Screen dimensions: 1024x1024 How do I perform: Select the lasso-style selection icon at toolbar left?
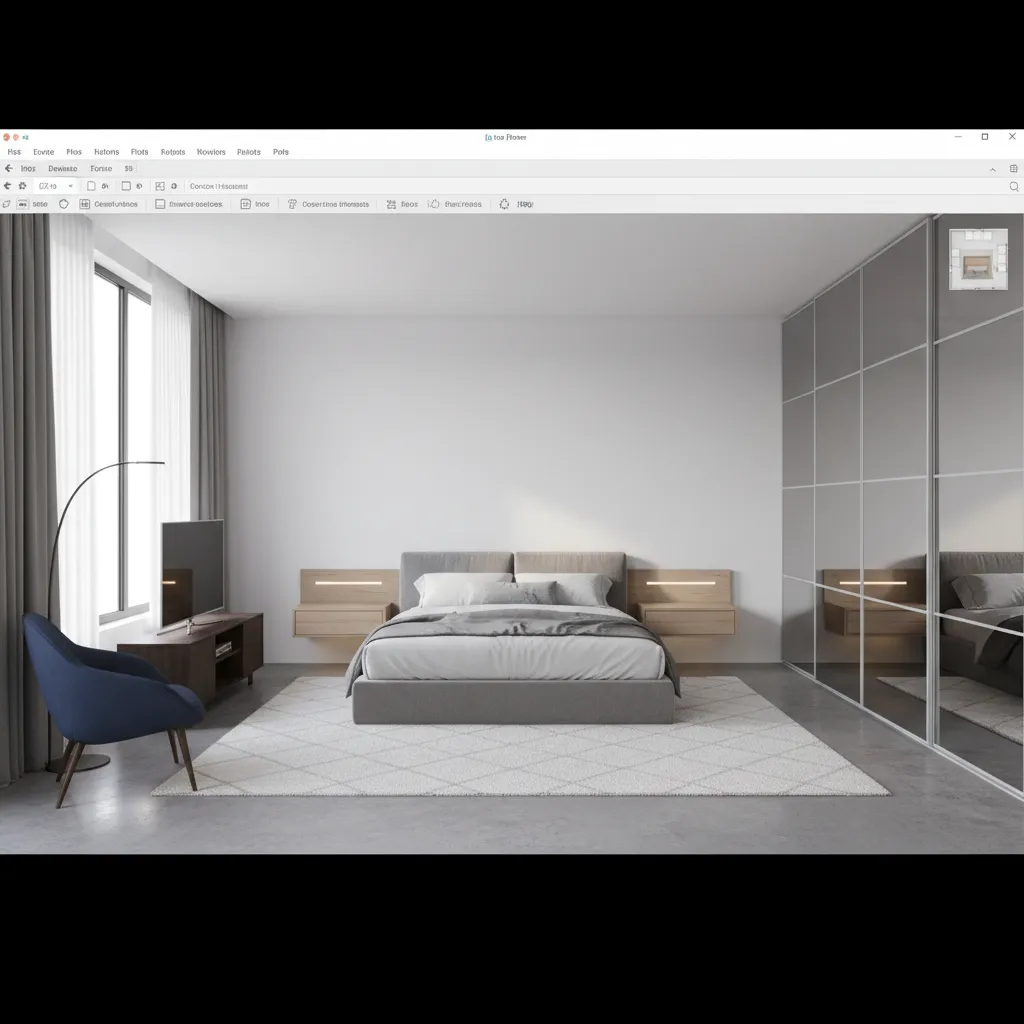pyautogui.click(x=7, y=203)
